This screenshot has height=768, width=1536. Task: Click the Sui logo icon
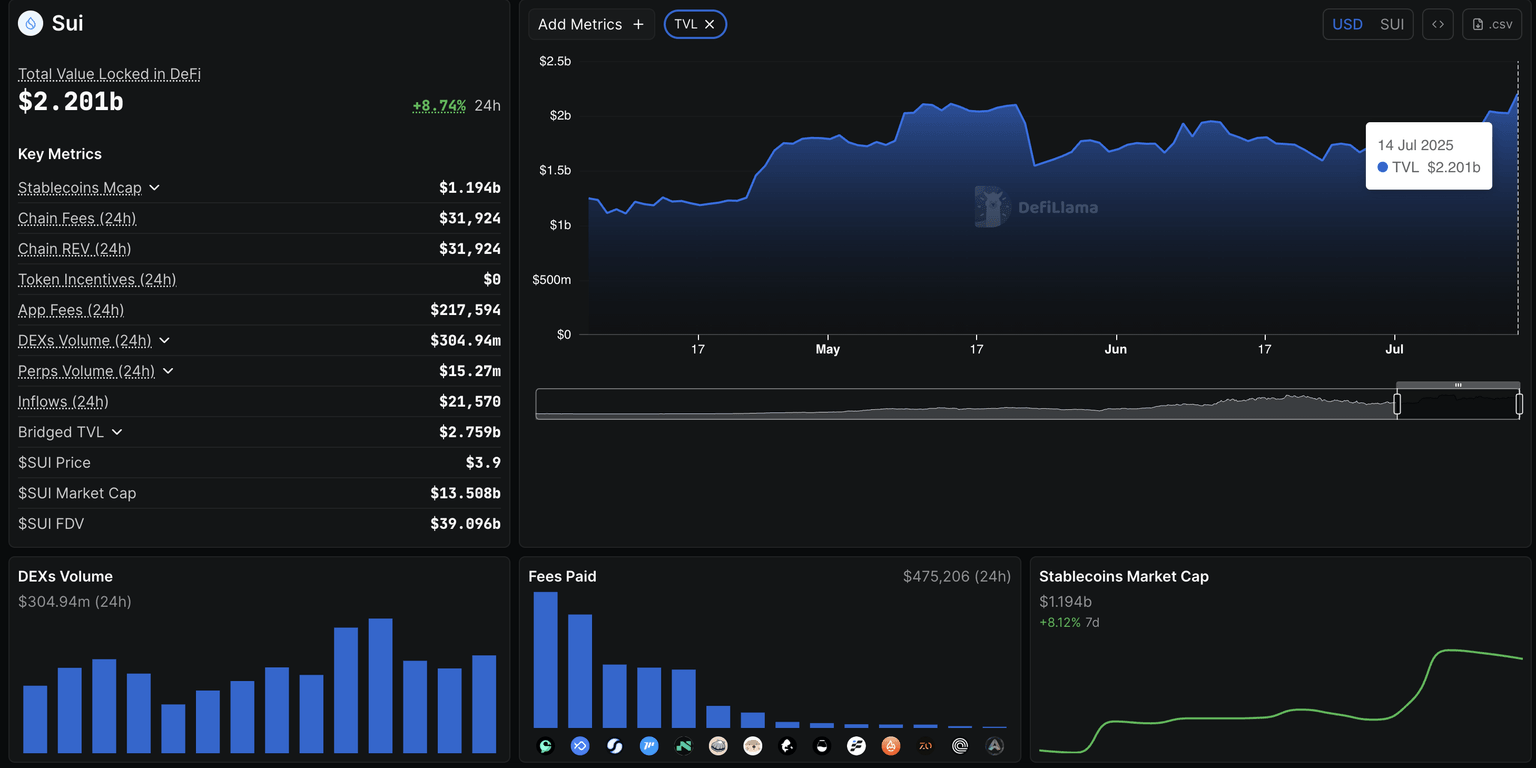pyautogui.click(x=31, y=23)
